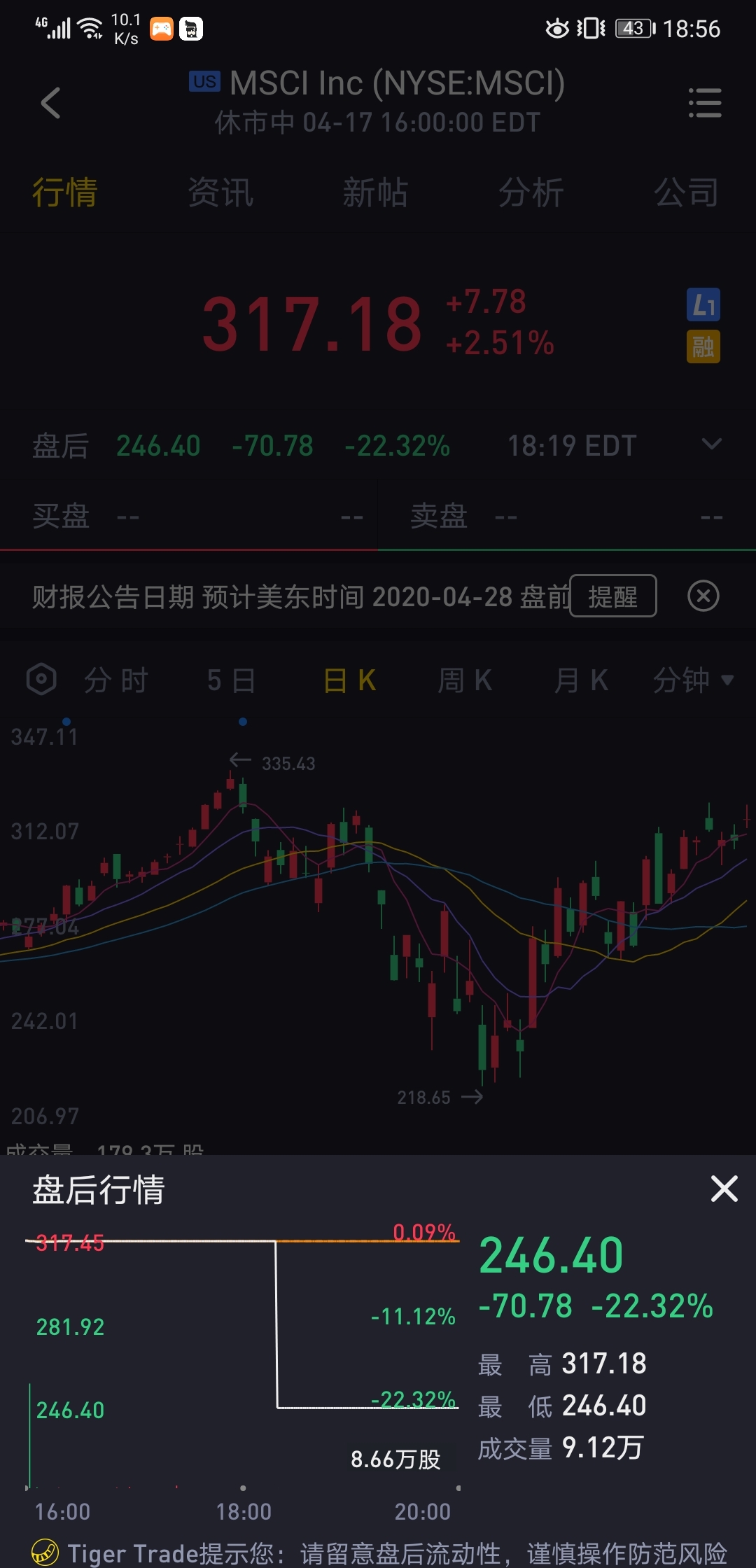
Task: Select the 5日 chart period
Action: click(x=232, y=680)
